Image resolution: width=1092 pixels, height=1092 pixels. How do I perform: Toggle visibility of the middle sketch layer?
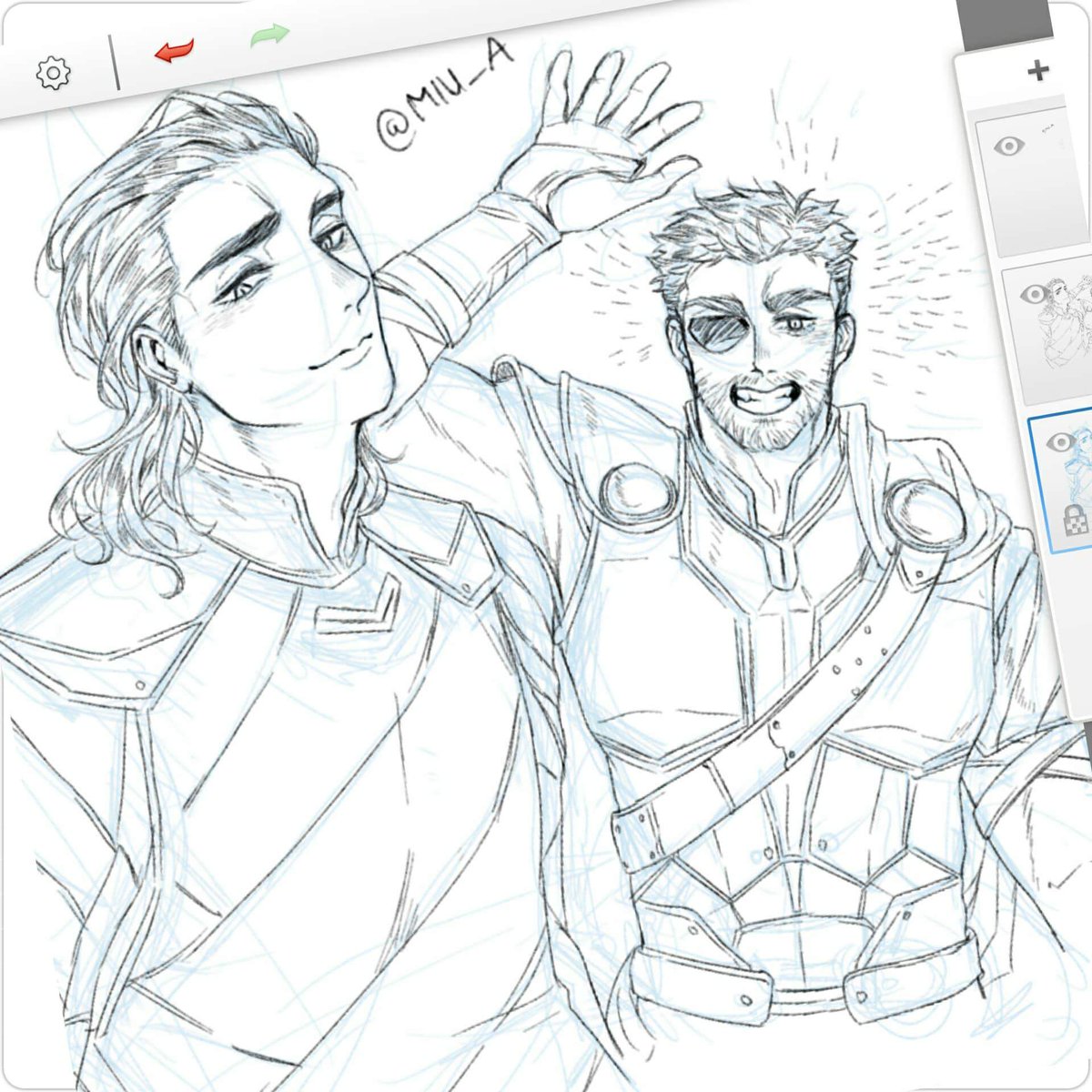click(x=1035, y=294)
